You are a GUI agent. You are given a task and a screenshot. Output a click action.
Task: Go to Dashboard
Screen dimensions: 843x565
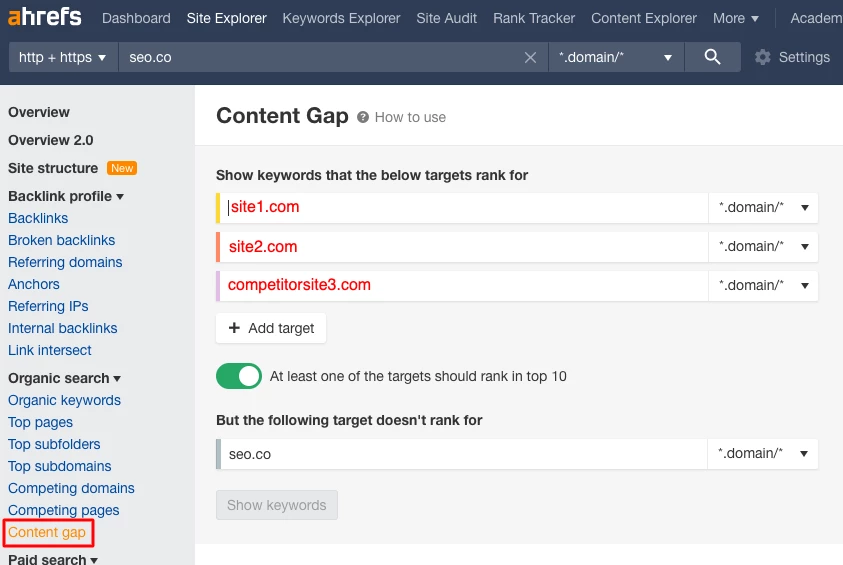pos(136,18)
